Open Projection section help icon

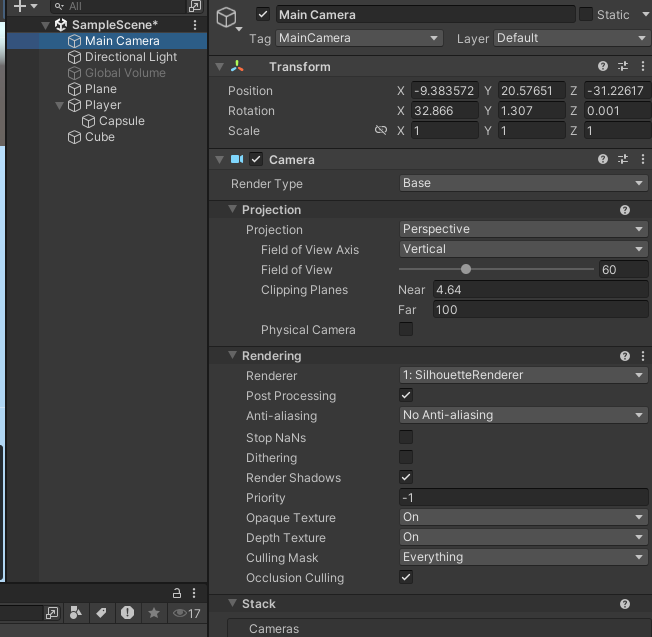[x=625, y=210]
